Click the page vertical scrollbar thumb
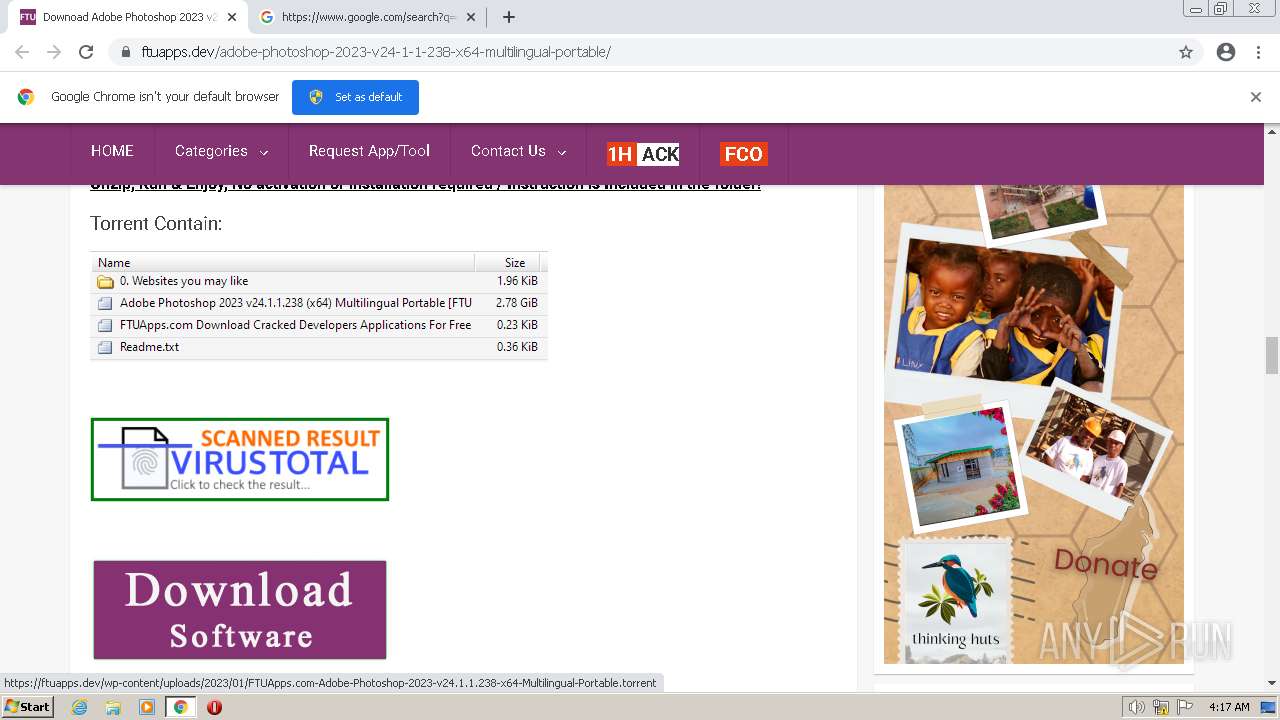The width and height of the screenshot is (1280, 720). 1272,355
